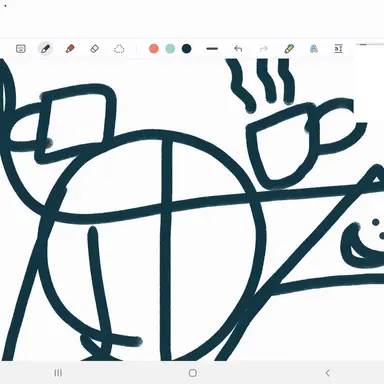Undo the last stroke
The width and height of the screenshot is (384, 384).
pyautogui.click(x=238, y=49)
